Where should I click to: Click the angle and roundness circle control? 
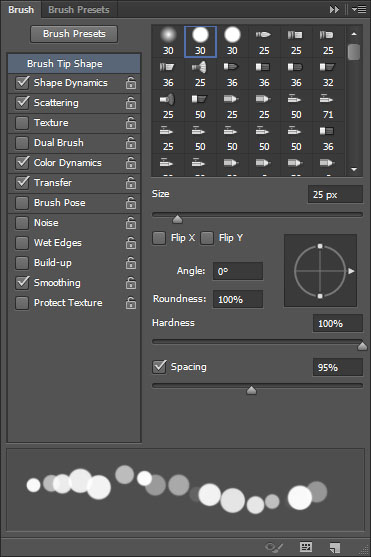point(320,271)
